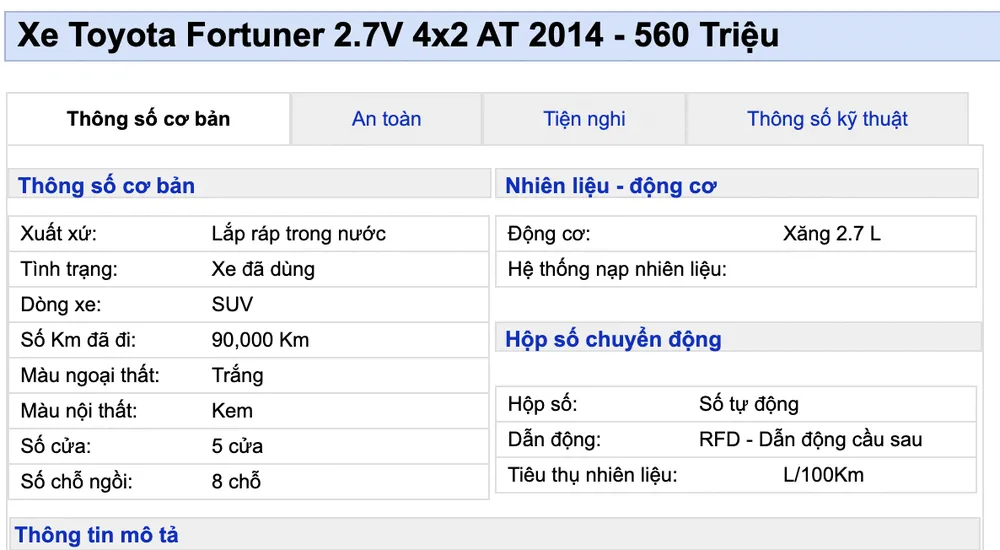Click the RFD - Dẫn động cầu sau value
The height and width of the screenshot is (550, 1000).
click(x=810, y=440)
